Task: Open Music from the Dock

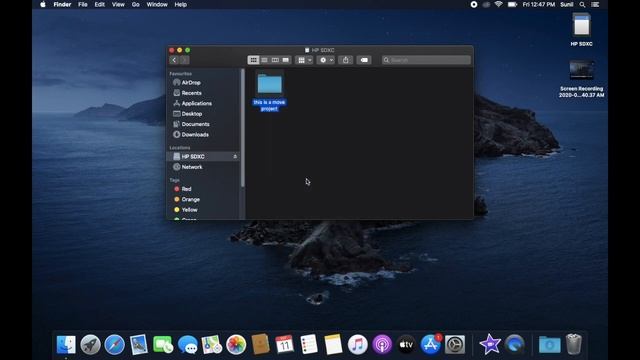Action: coord(358,345)
